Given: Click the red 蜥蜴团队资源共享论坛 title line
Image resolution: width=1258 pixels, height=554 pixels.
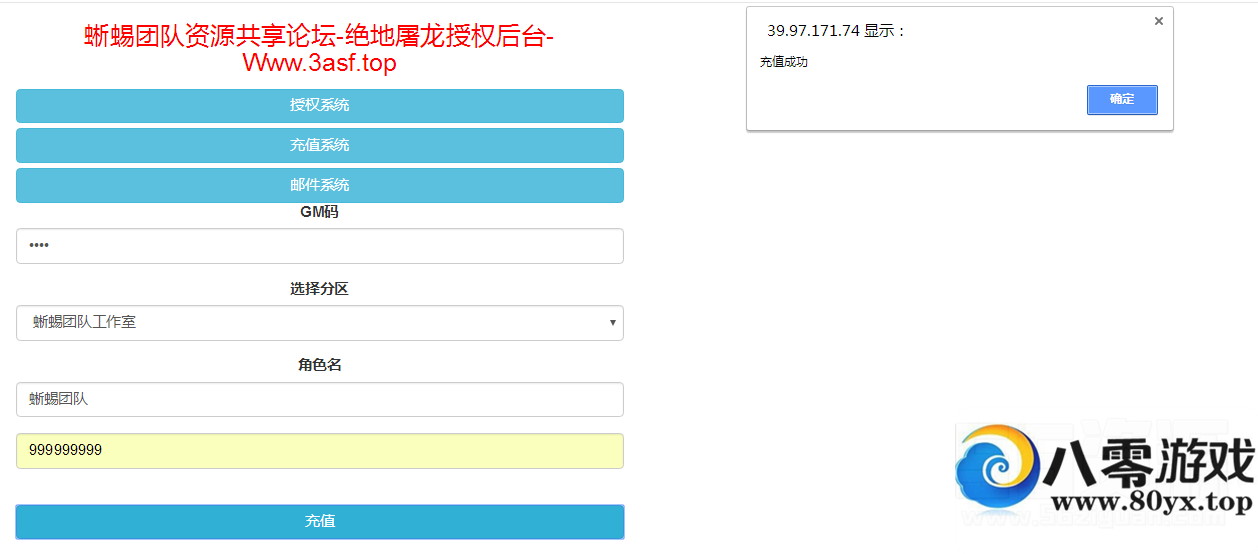Looking at the screenshot, I should [x=320, y=36].
